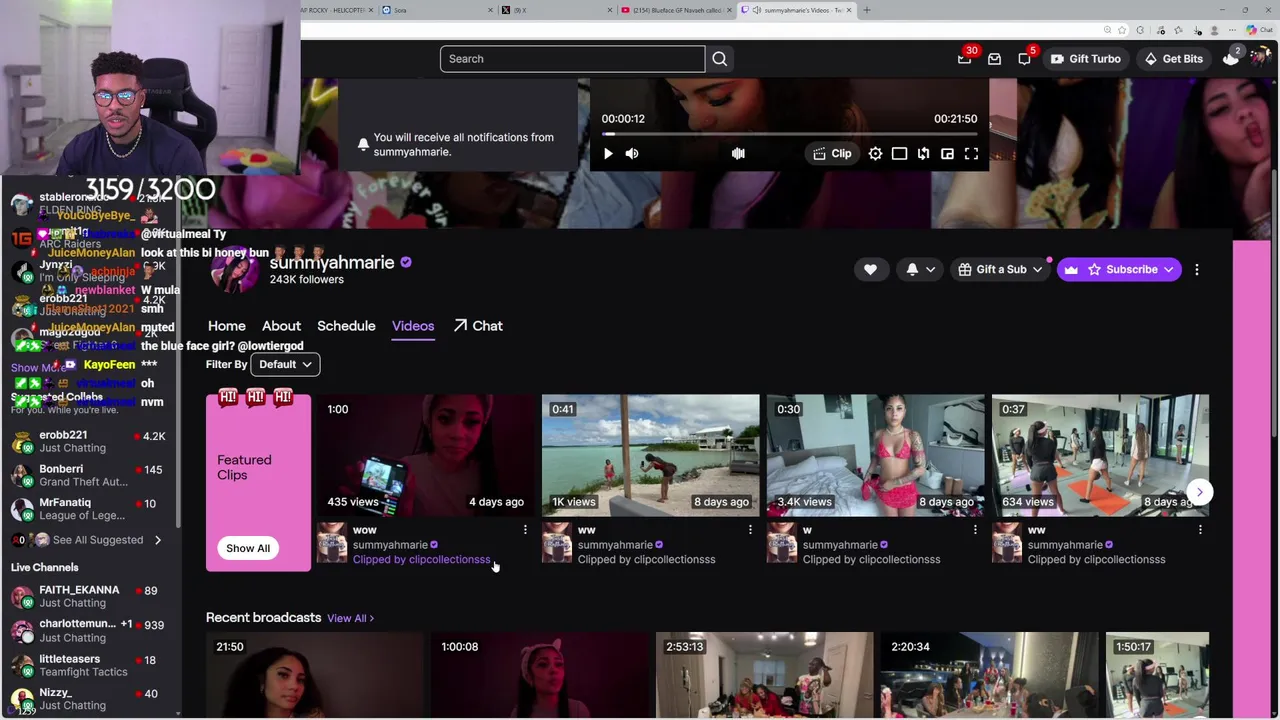Open the whispers inbox icon

tap(994, 59)
